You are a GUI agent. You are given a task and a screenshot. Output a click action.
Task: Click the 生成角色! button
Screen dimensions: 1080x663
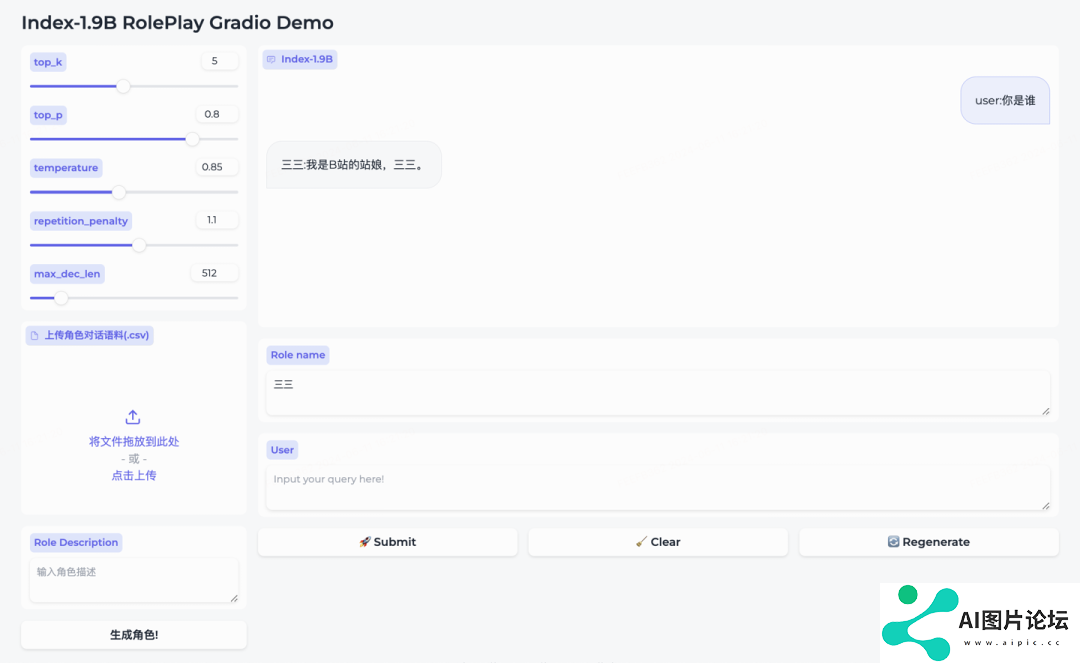coord(134,635)
